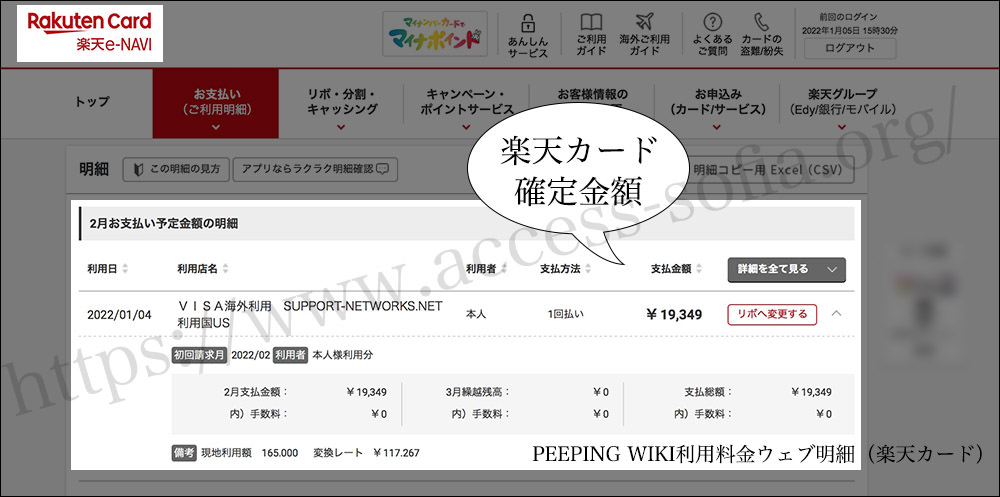This screenshot has width=1000, height=497.
Task: Expand chevron under お申込み menu
Action: point(717,128)
